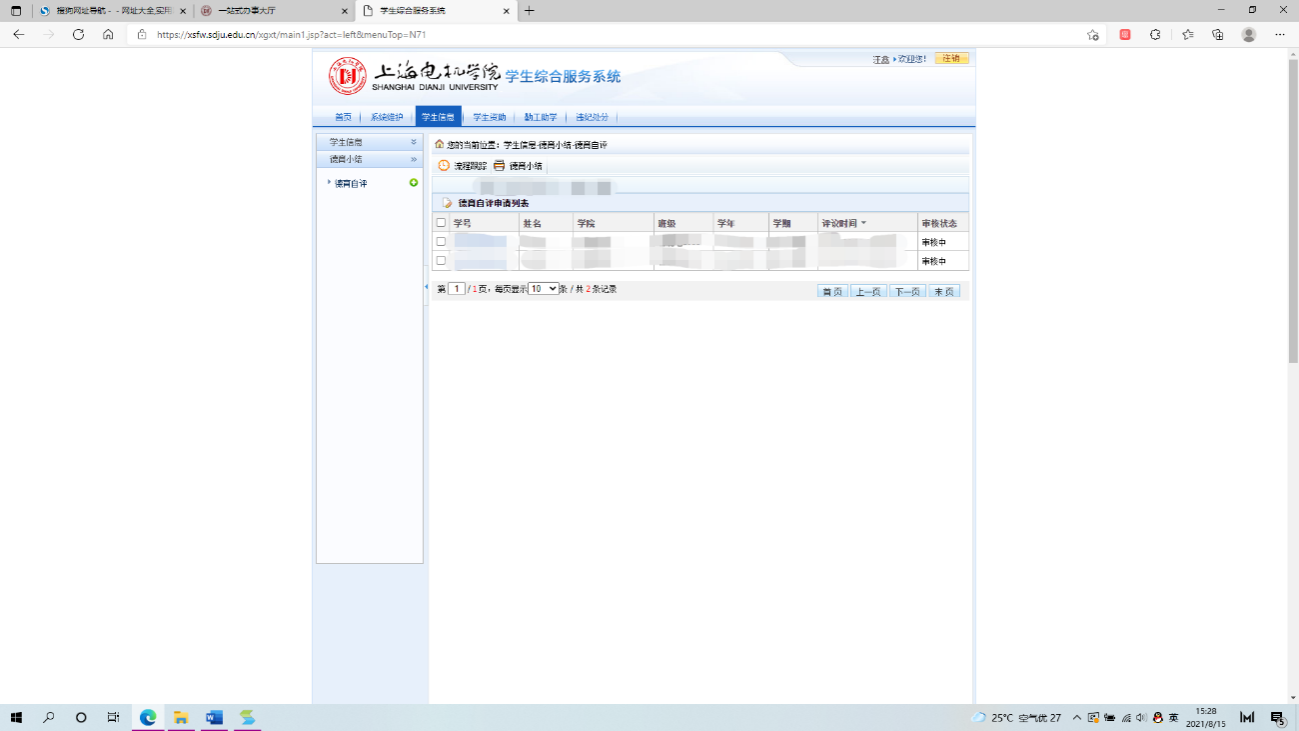
Task: Click the clock icon for 流程跟踪
Action: pos(444,166)
